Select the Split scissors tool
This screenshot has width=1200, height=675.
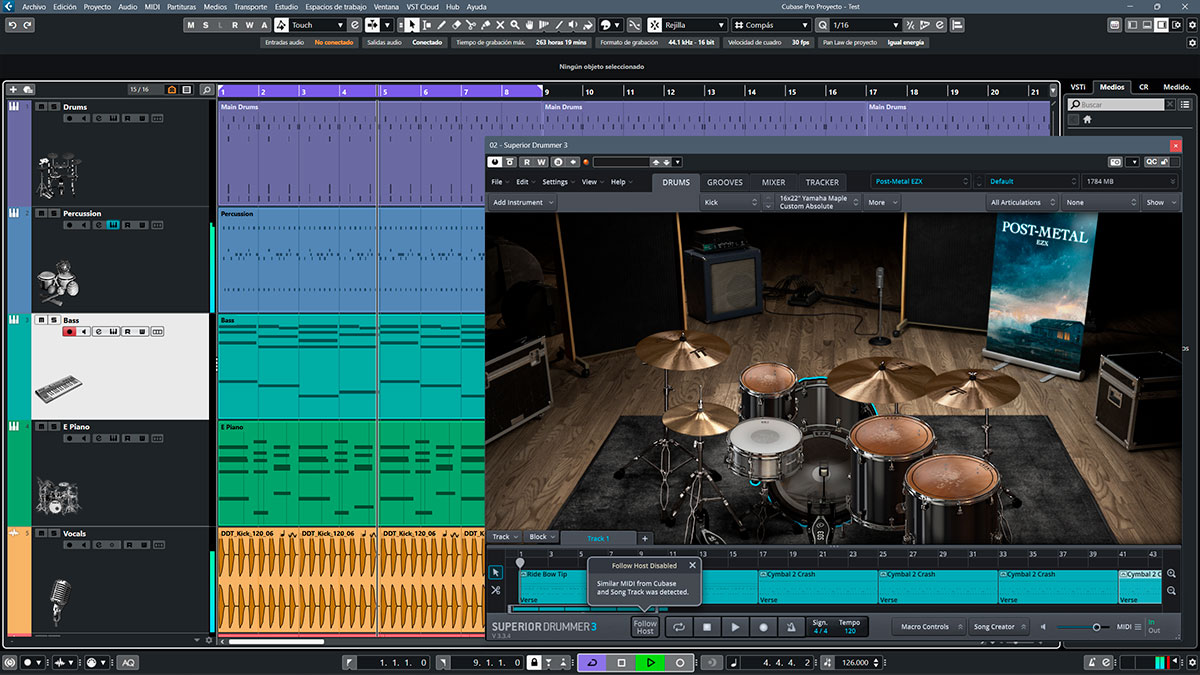471,25
